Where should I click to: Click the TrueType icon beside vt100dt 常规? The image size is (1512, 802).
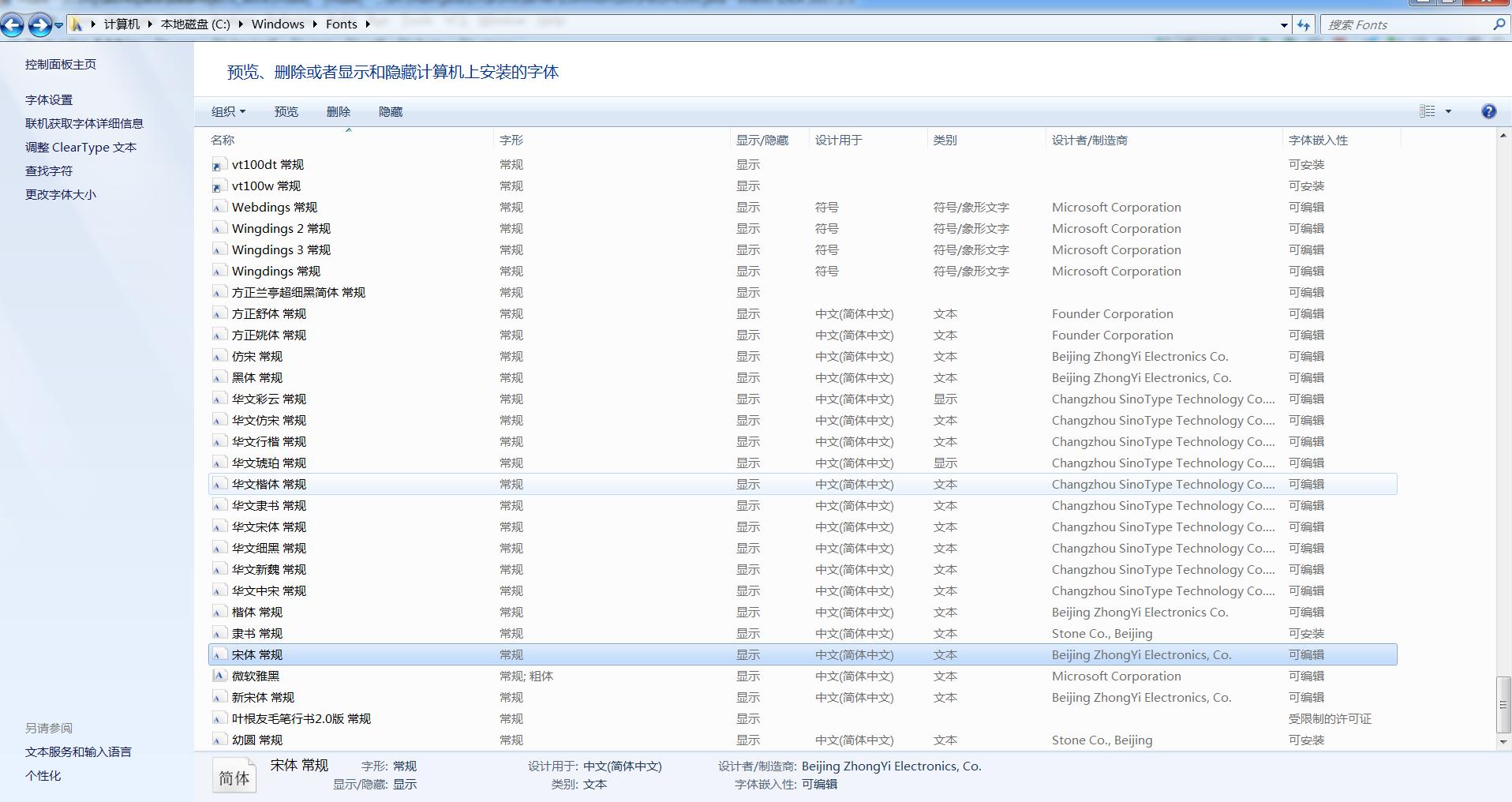pos(218,165)
